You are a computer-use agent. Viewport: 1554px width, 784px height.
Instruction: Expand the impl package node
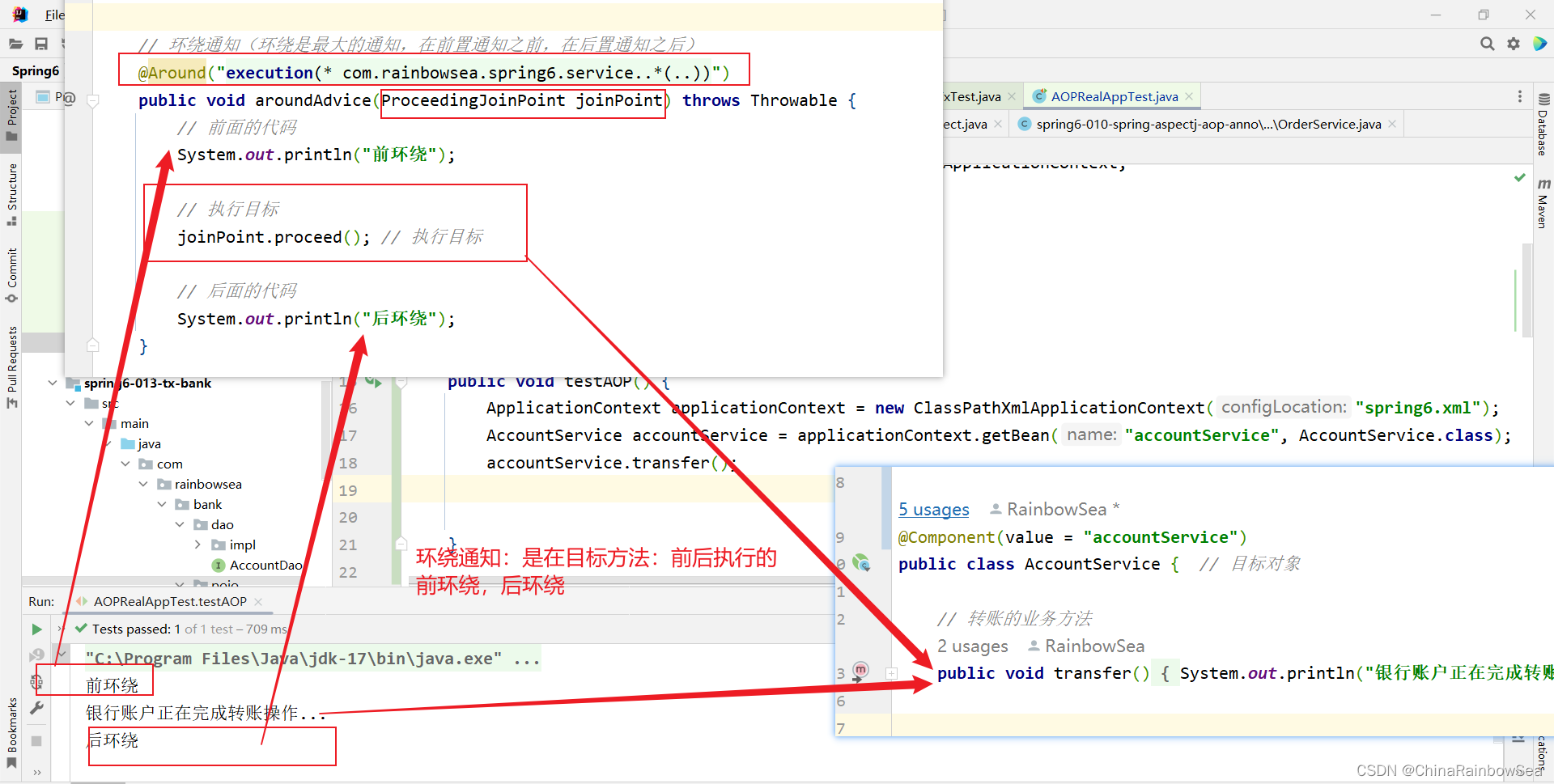tap(197, 545)
